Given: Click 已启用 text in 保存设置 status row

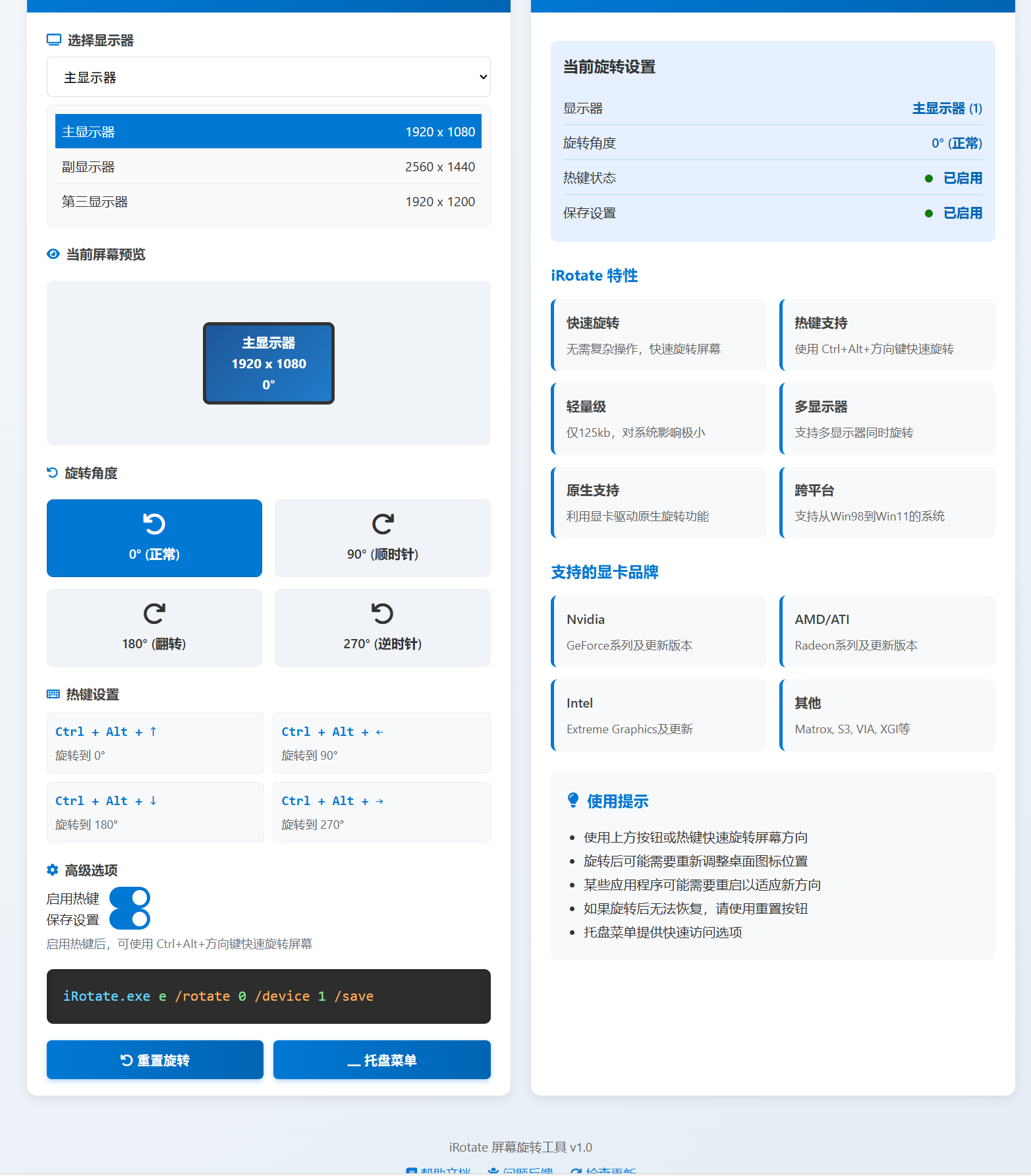Looking at the screenshot, I should pos(962,213).
